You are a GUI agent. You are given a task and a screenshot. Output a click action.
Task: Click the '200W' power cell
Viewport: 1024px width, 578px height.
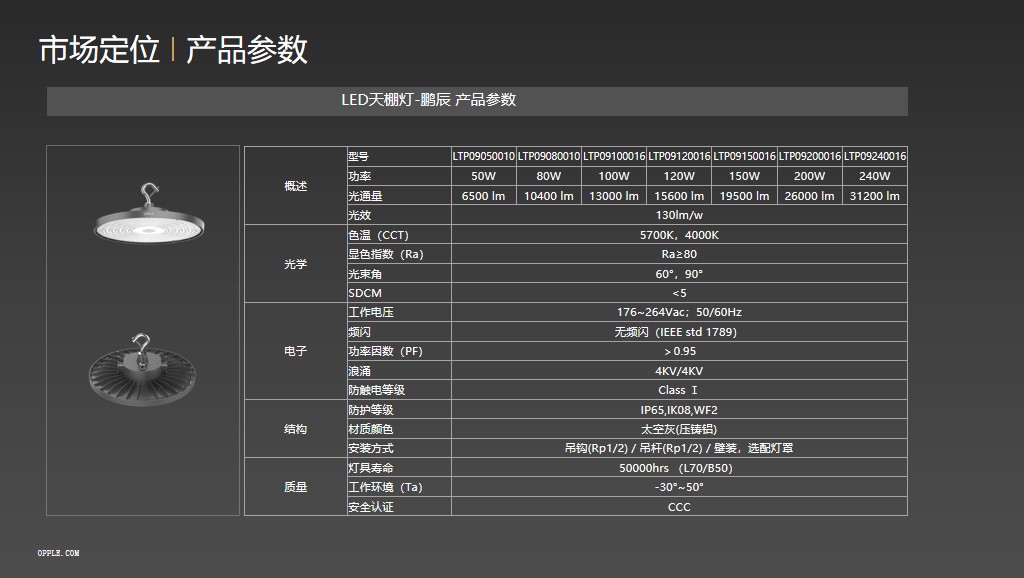pos(810,176)
